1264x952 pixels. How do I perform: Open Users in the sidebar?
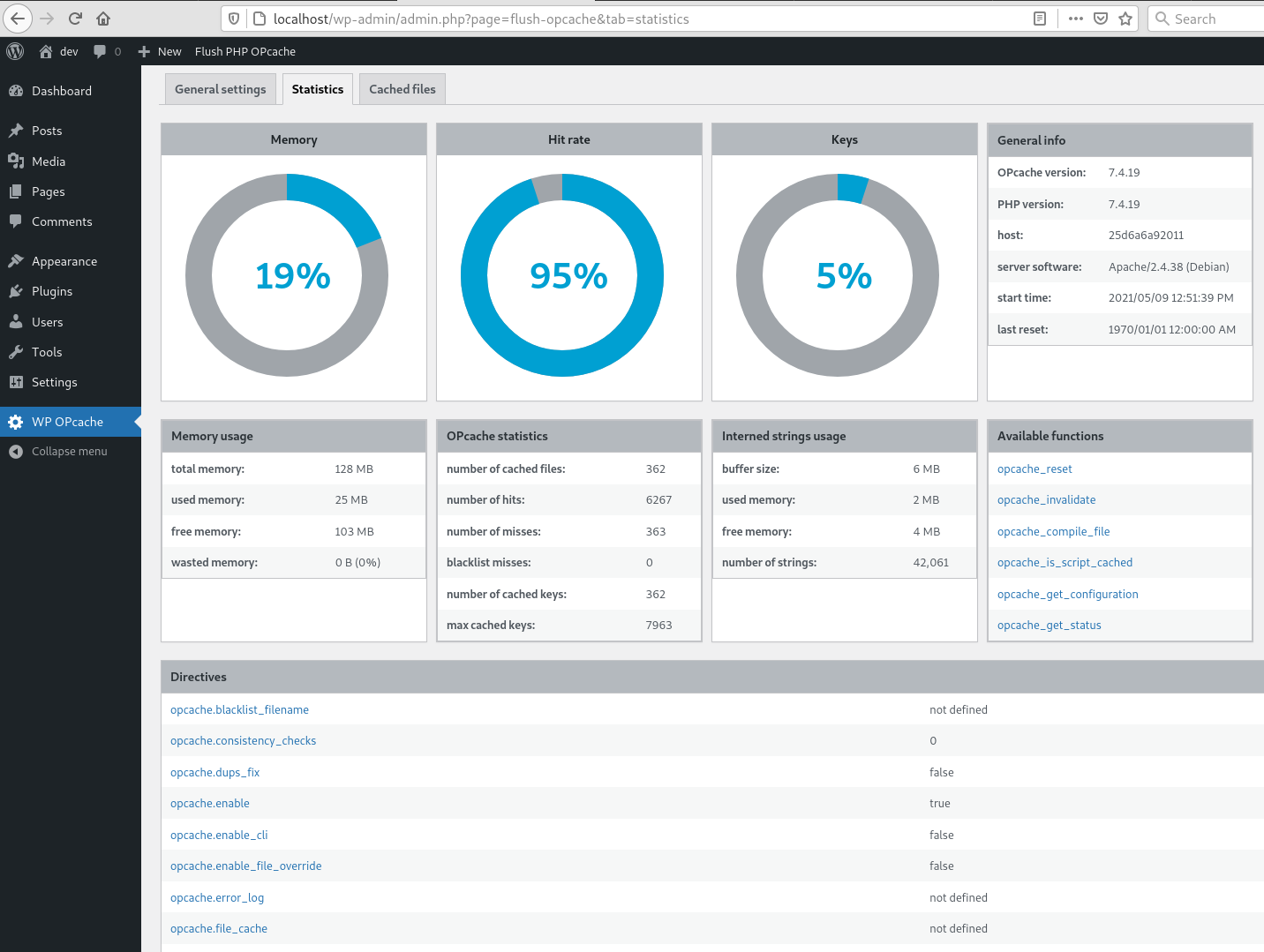[71, 322]
